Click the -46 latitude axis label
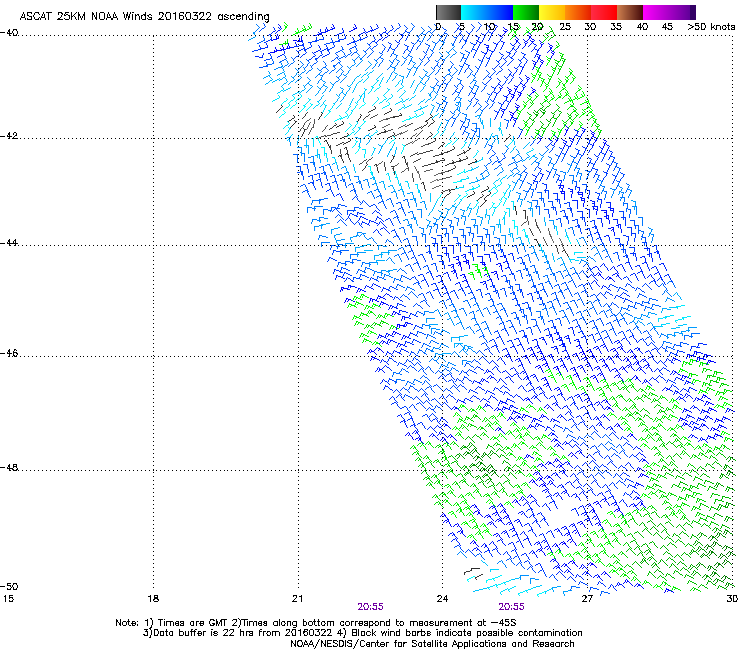This screenshot has height=650, width=740. click(9, 353)
